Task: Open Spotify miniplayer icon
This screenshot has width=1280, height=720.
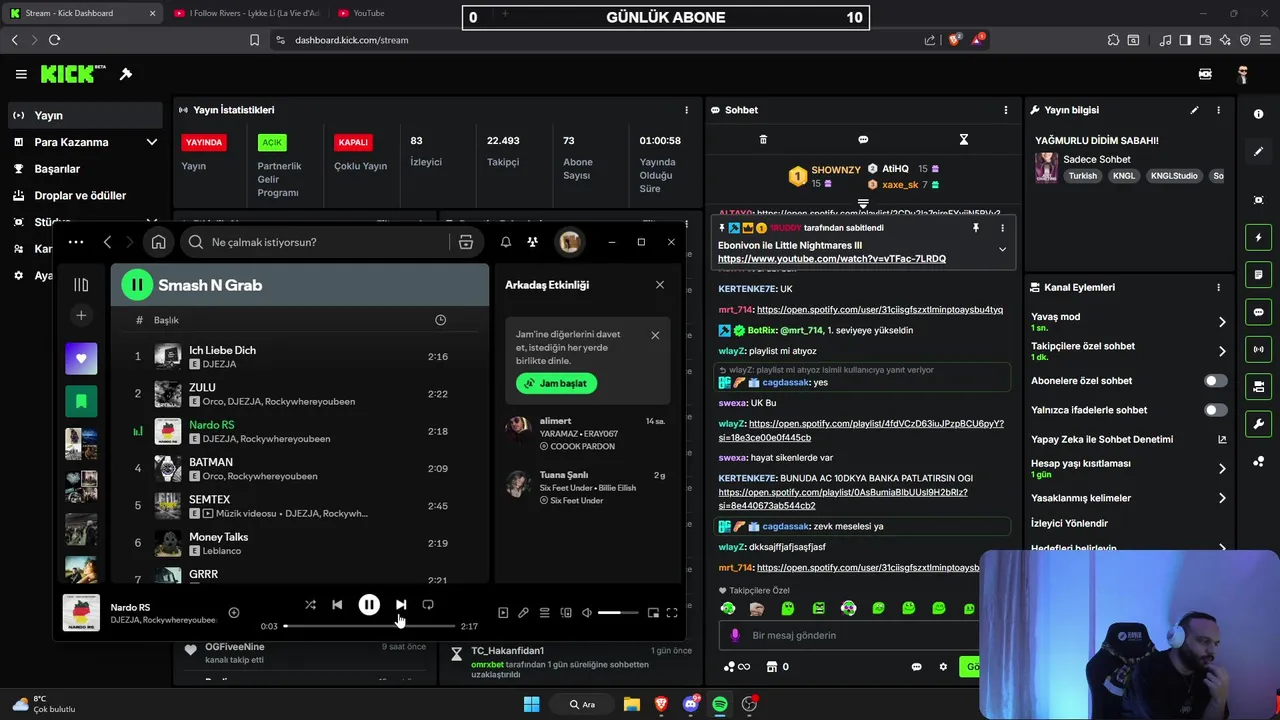Action: (x=653, y=613)
